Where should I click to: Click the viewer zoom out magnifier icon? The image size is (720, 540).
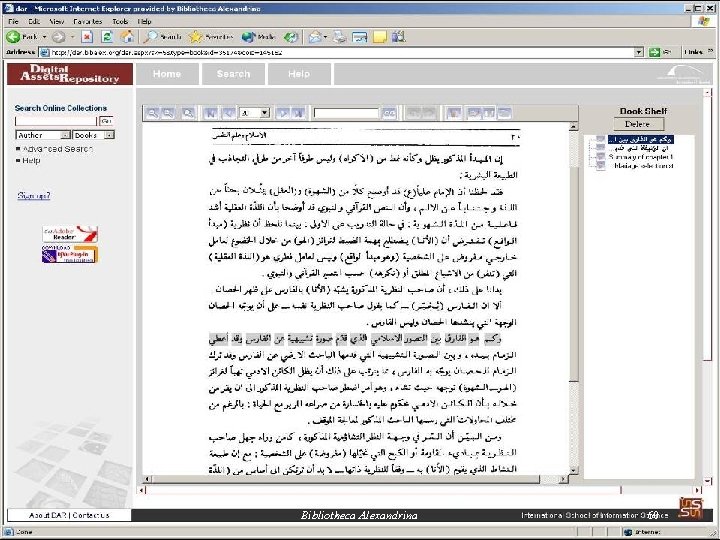[x=169, y=112]
